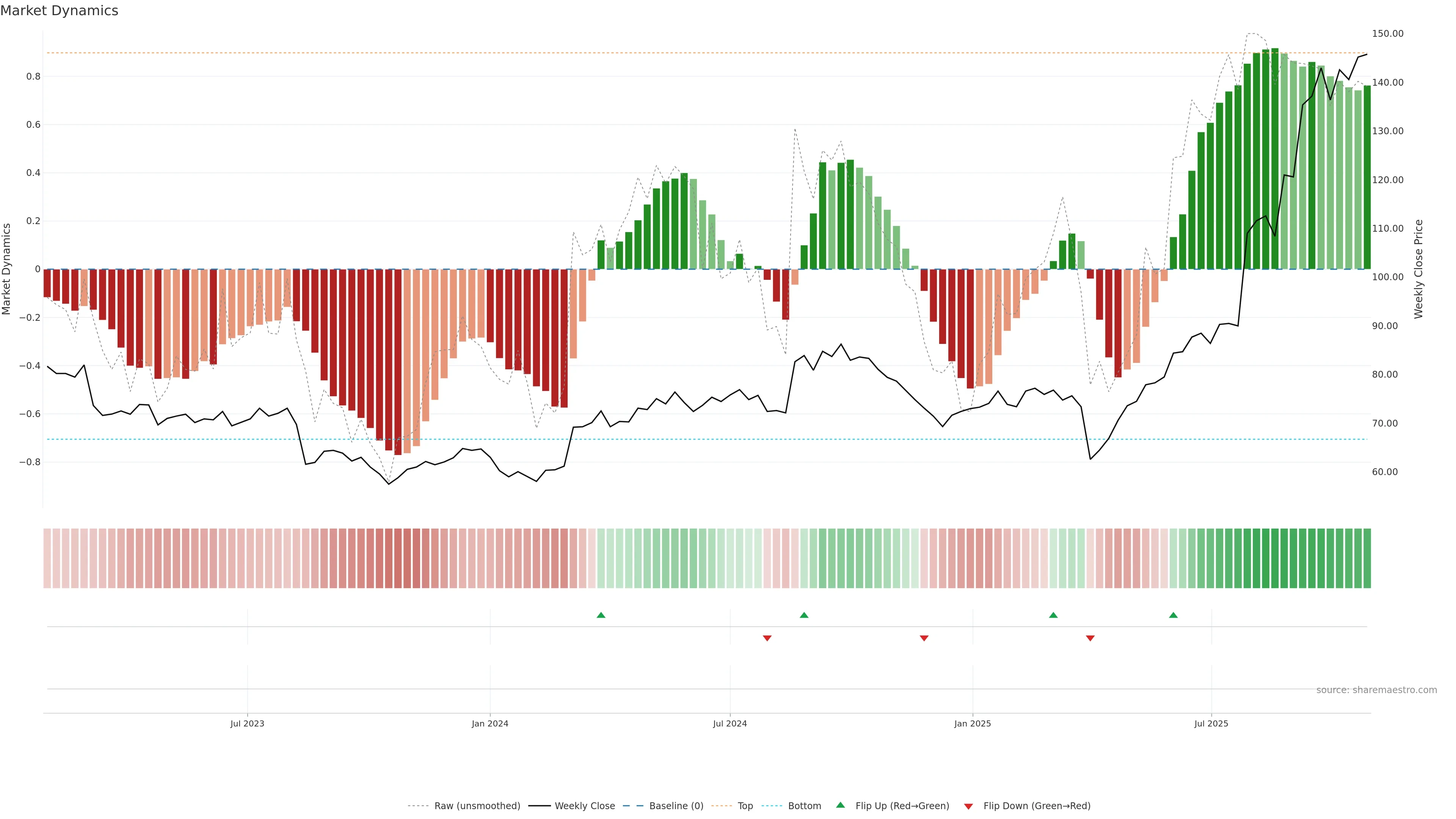Screen dimensions: 1456x819
Task: Click the 150.00 tick on price axis
Action: tap(1388, 34)
